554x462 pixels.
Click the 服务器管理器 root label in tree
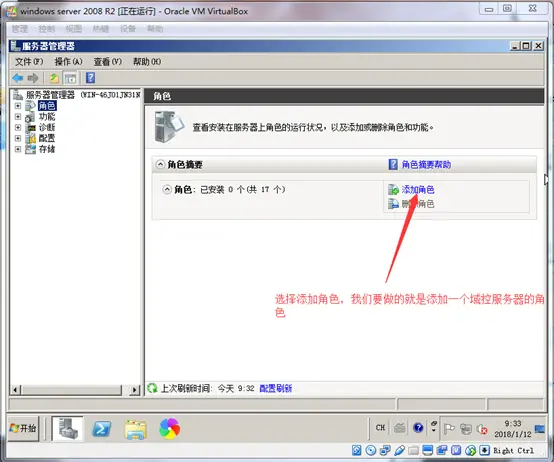83,95
